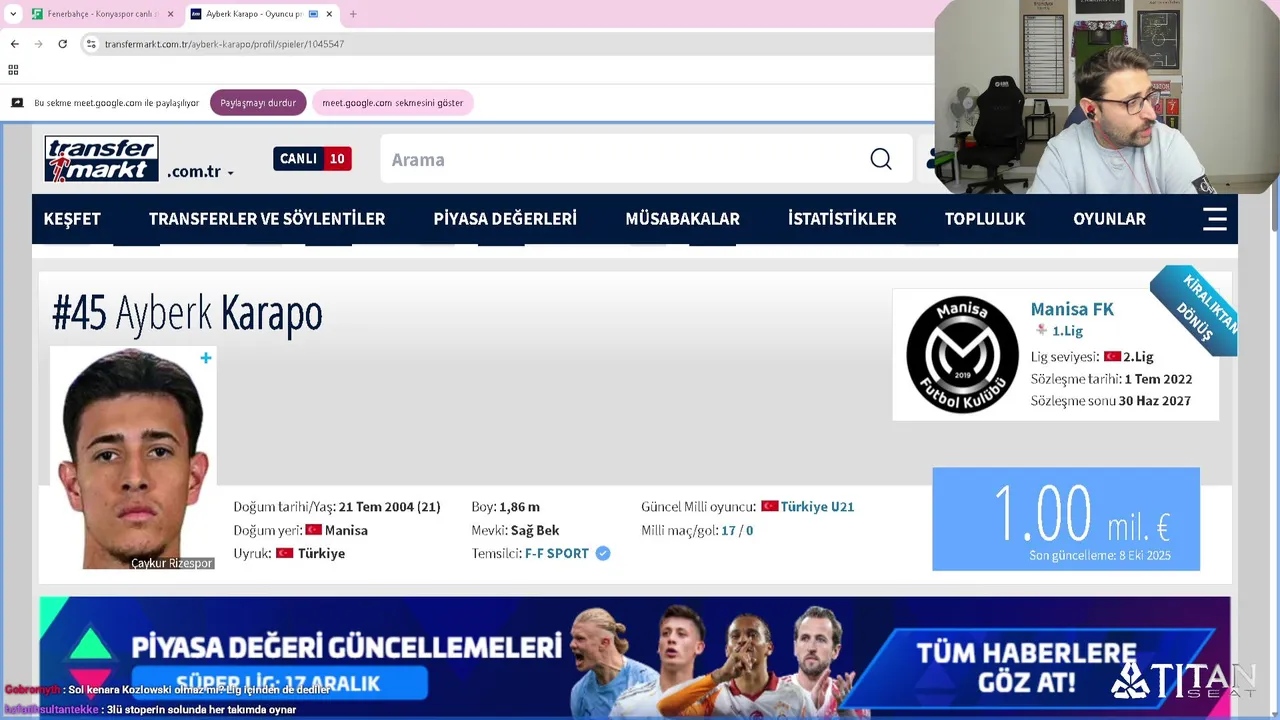
Task: Open the OYUNLAR menu
Action: point(1109,219)
